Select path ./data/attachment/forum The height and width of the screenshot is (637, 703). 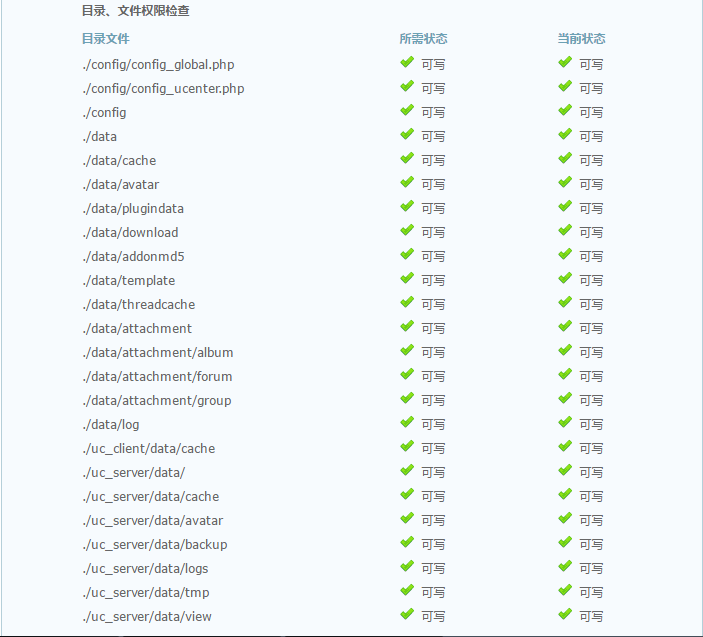tap(157, 377)
